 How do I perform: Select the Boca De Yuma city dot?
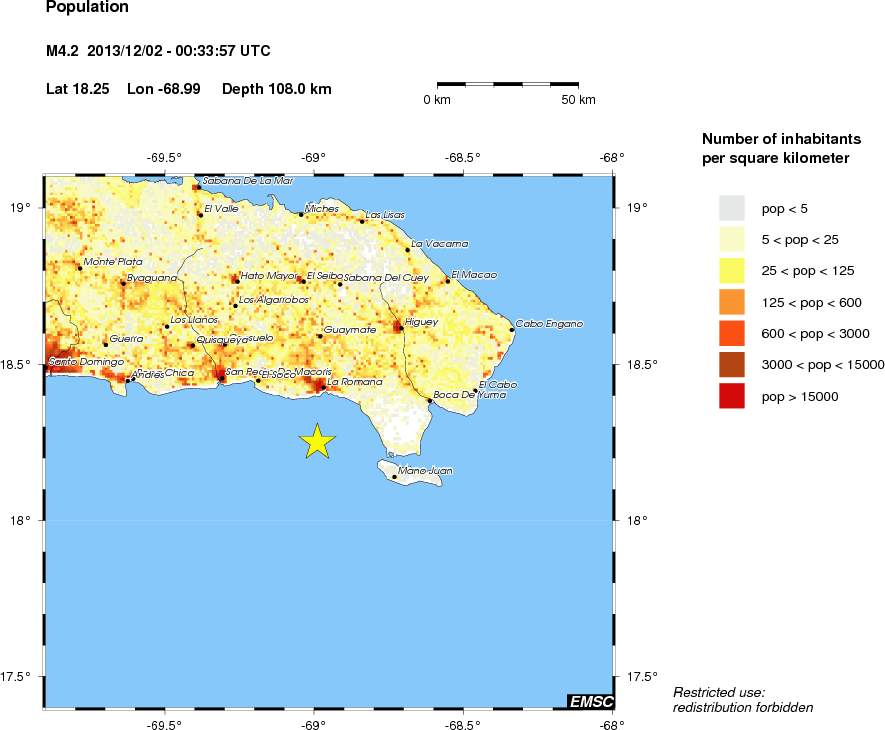430,401
